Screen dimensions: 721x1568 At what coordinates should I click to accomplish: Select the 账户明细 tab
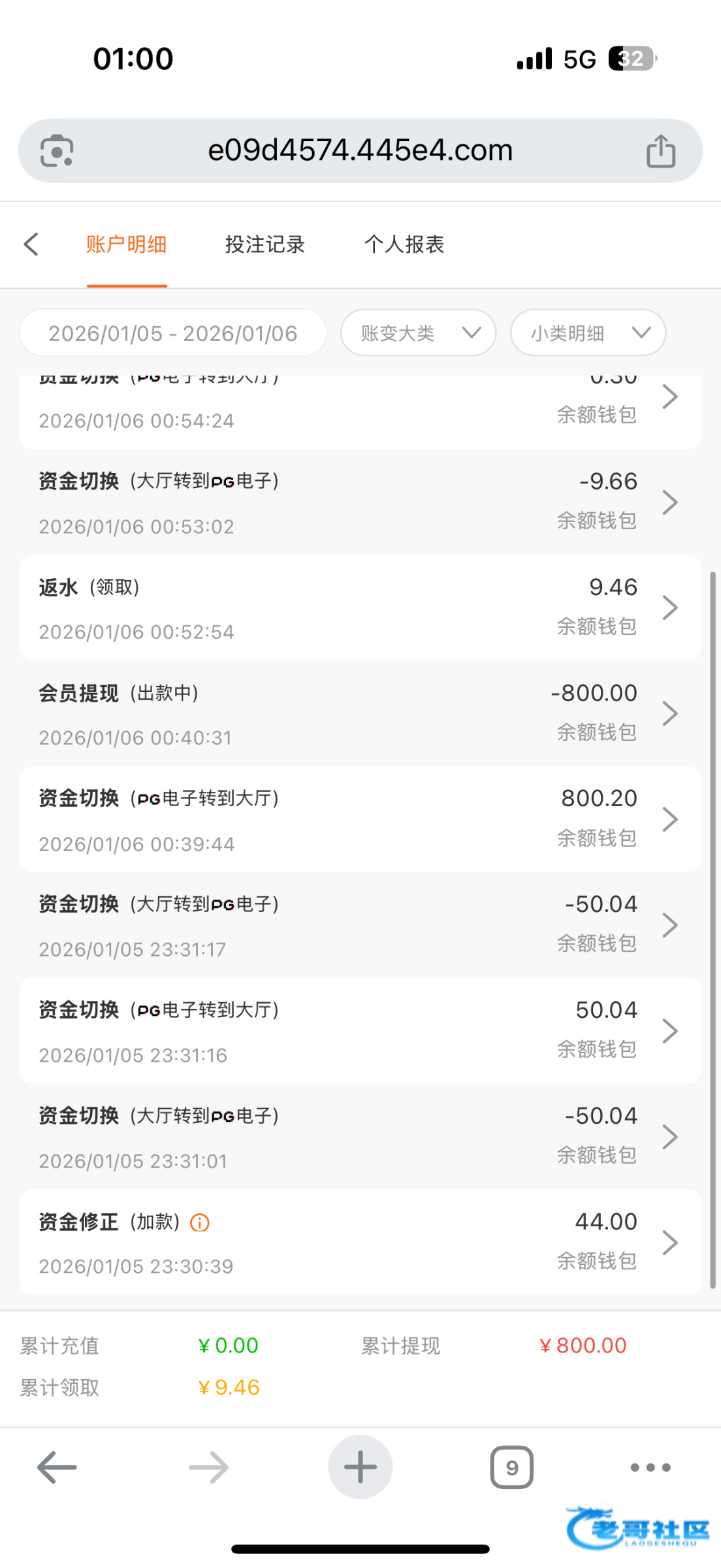(127, 244)
